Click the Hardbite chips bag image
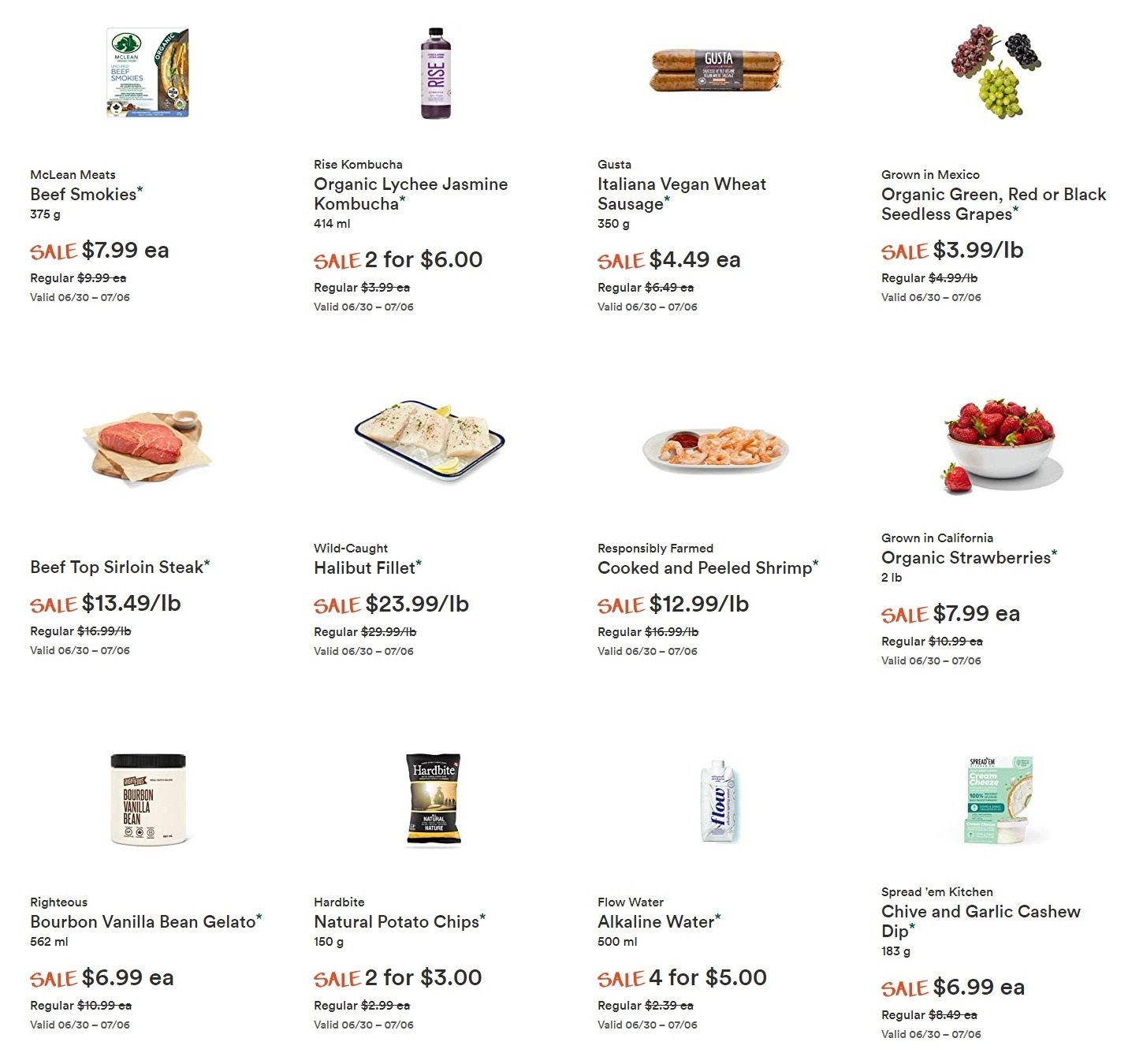1143x1064 pixels. tap(434, 799)
